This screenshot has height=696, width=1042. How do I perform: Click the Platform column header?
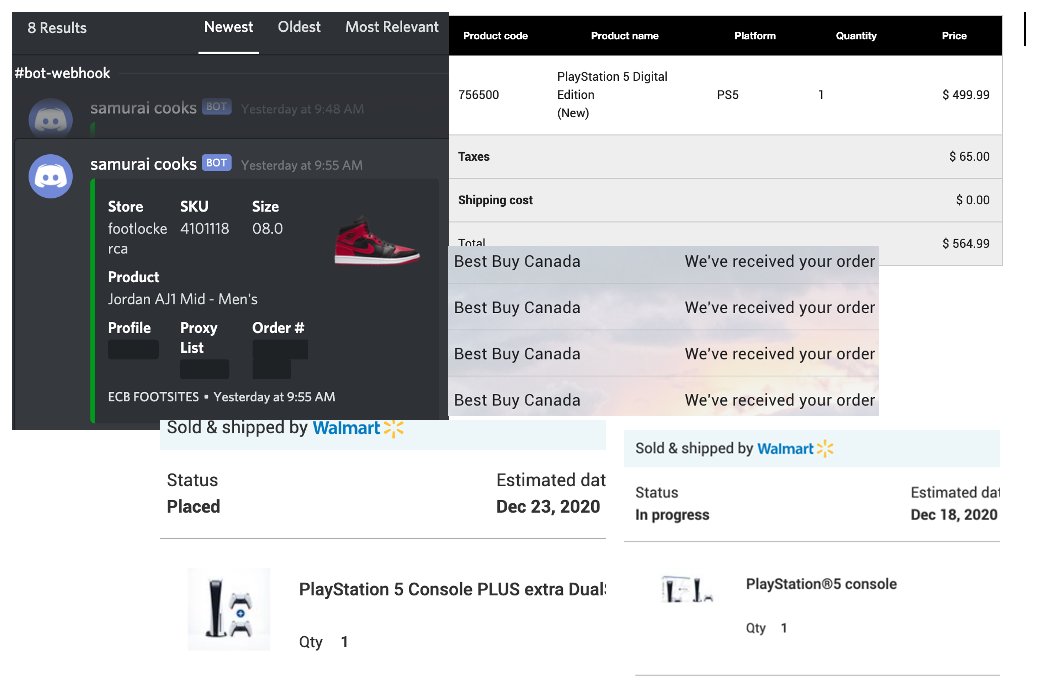tap(755, 36)
